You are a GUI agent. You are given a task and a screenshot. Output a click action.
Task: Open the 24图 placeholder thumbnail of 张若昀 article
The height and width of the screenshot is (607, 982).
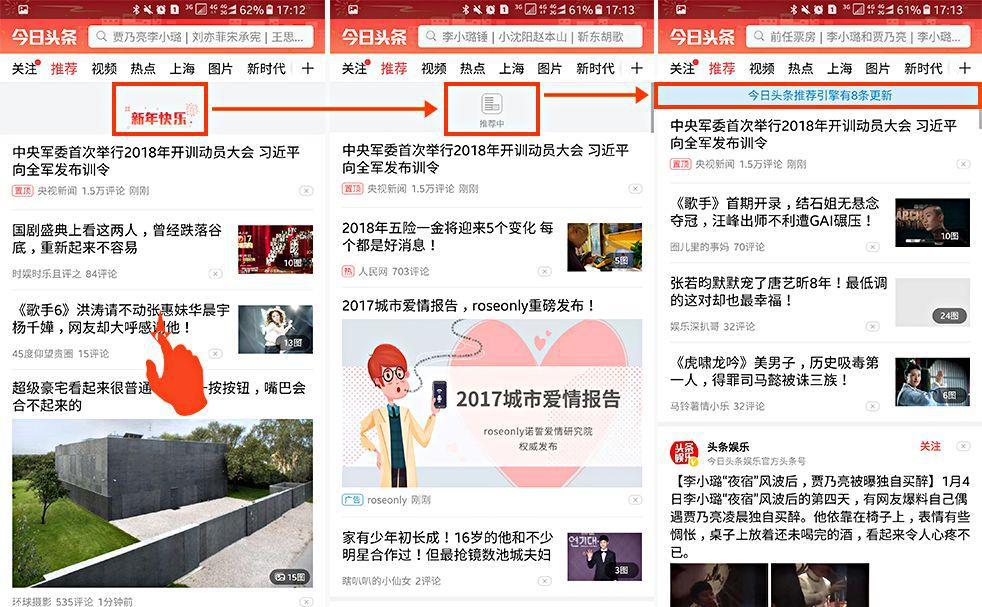[x=933, y=302]
